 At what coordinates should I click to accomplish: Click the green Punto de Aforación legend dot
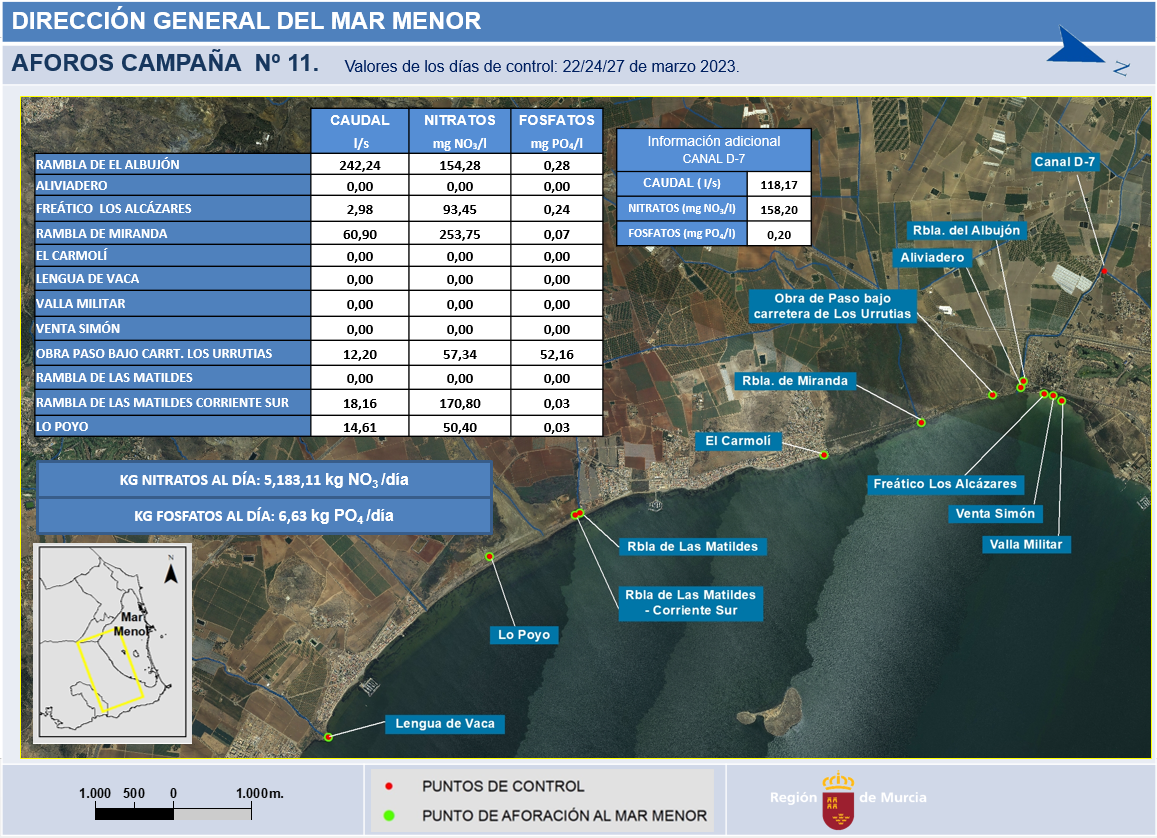pos(389,815)
